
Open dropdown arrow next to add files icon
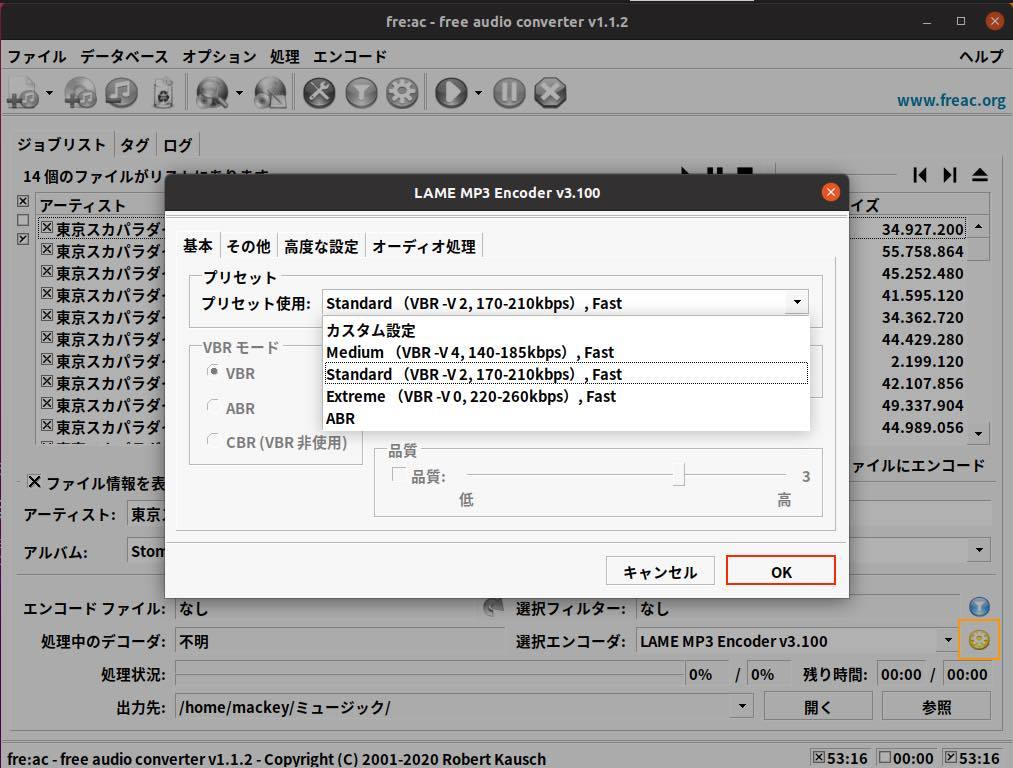pos(49,94)
